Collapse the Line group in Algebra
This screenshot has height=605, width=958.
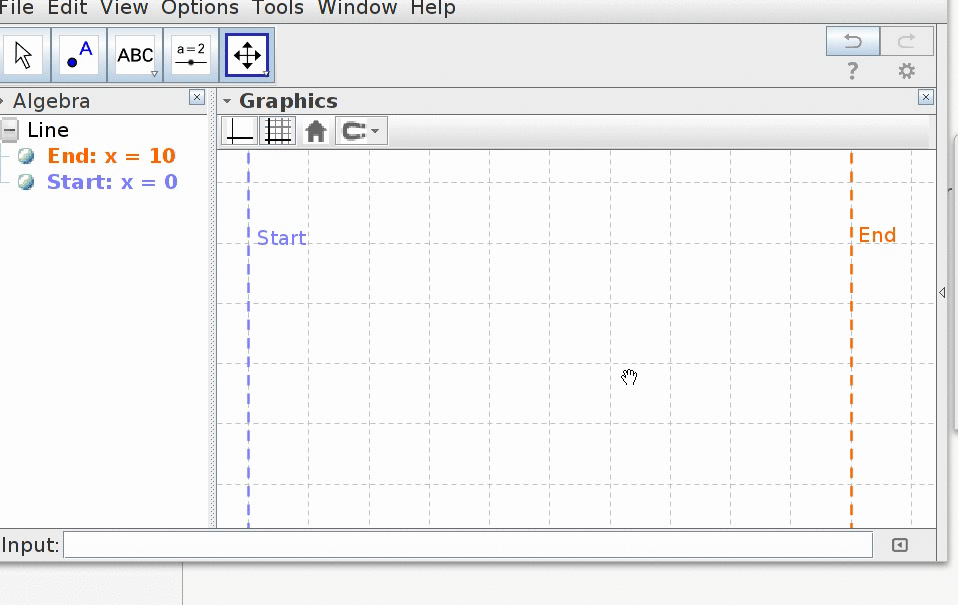pos(10,130)
